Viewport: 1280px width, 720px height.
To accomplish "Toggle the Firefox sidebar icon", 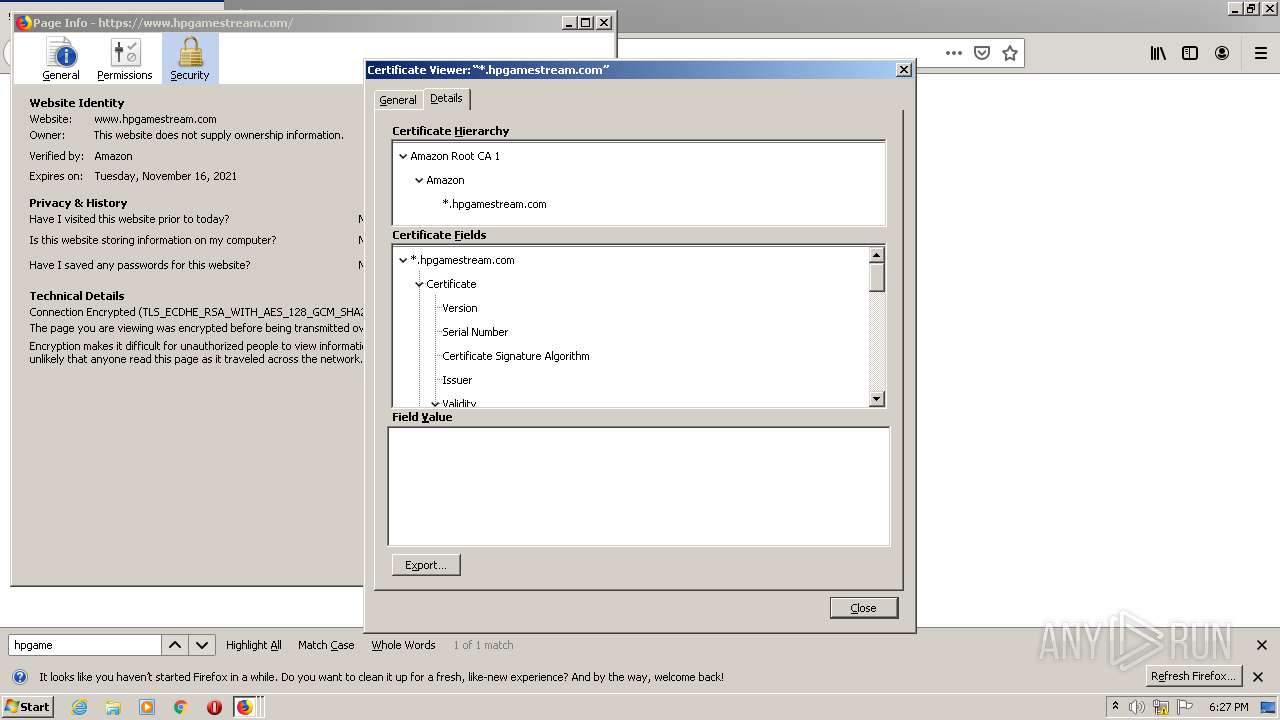I will coord(1190,53).
